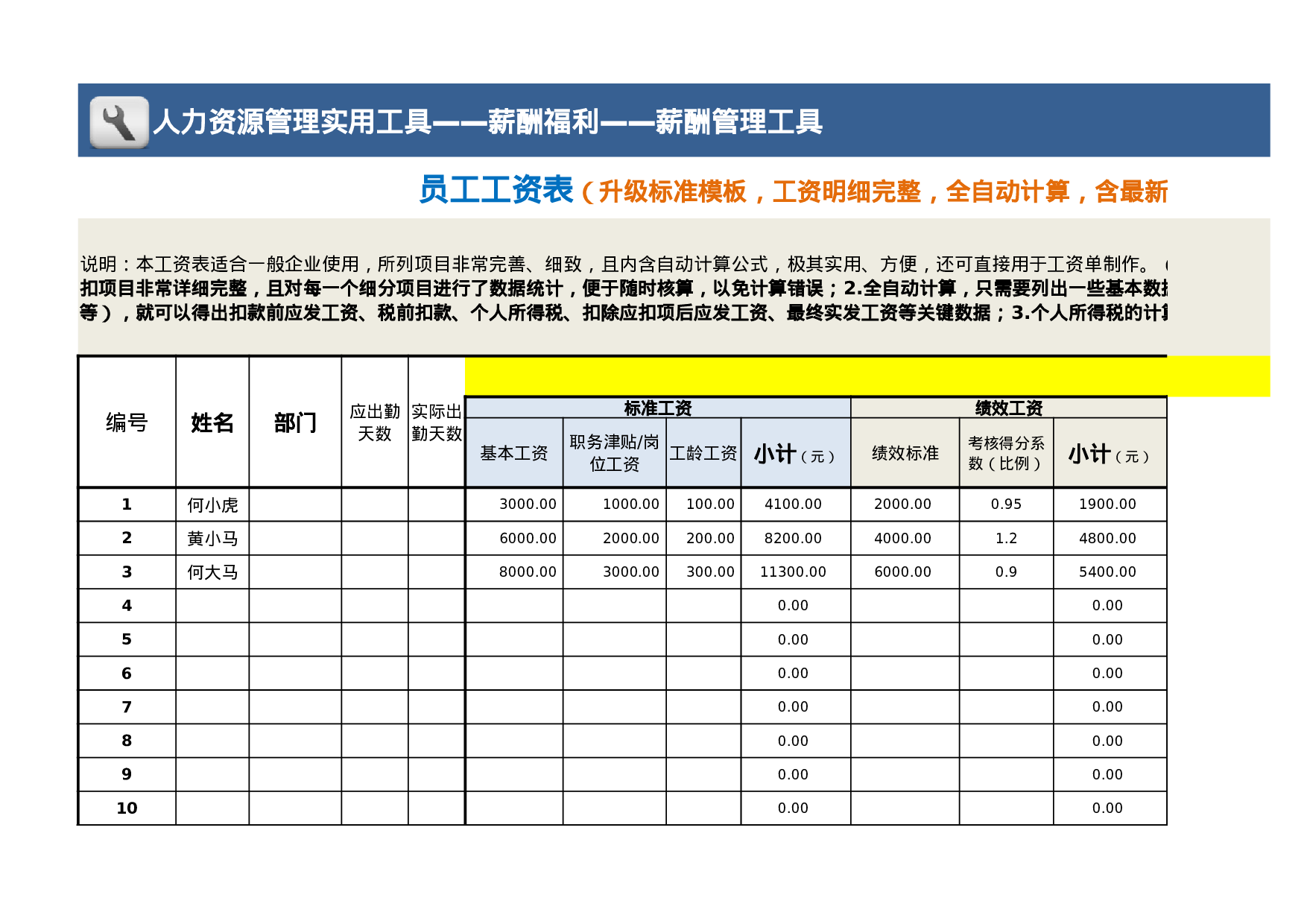Select the 标准工资 merged header
Image resolution: width=1307 pixels, height=924 pixels.
[656, 407]
